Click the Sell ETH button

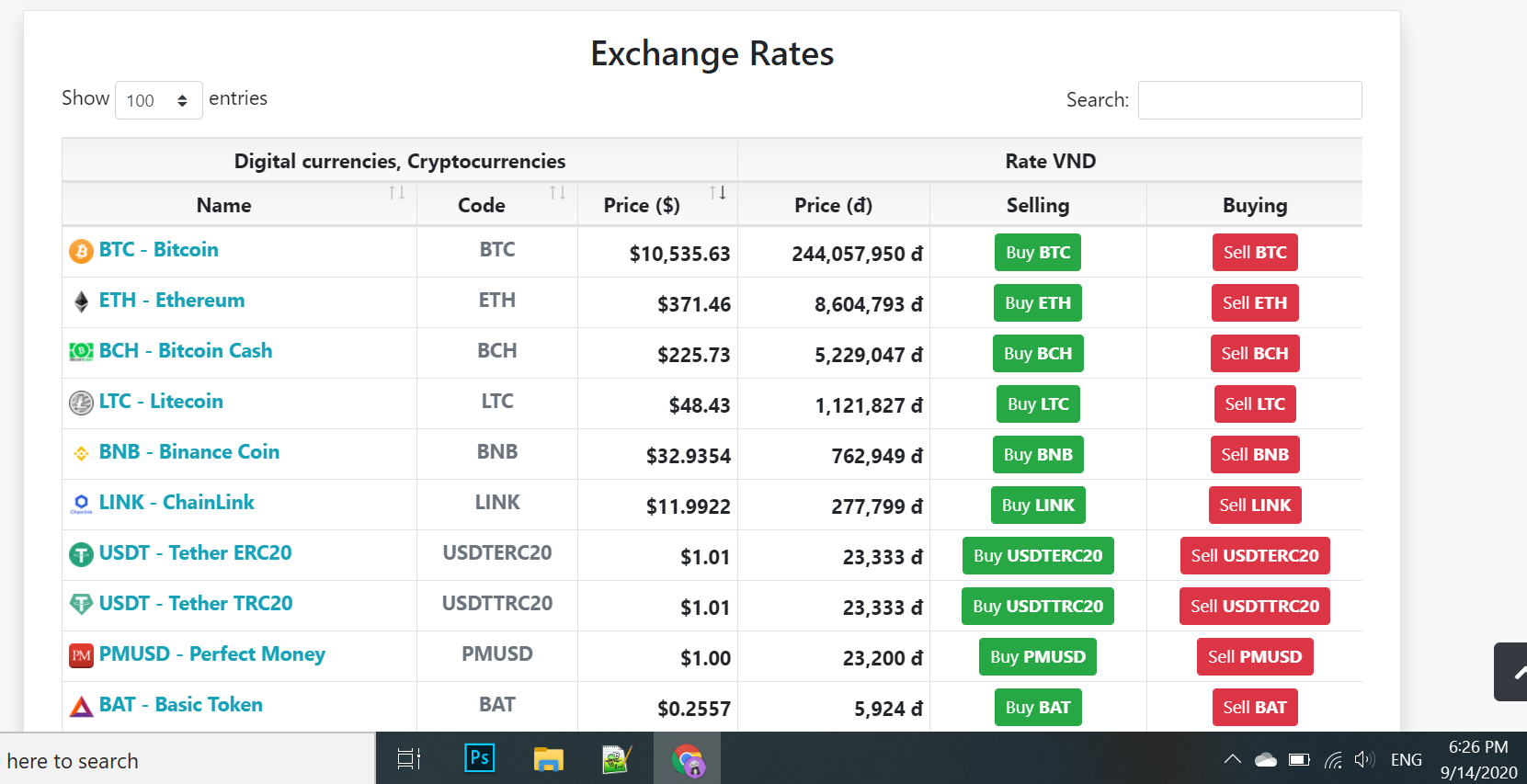[1254, 303]
